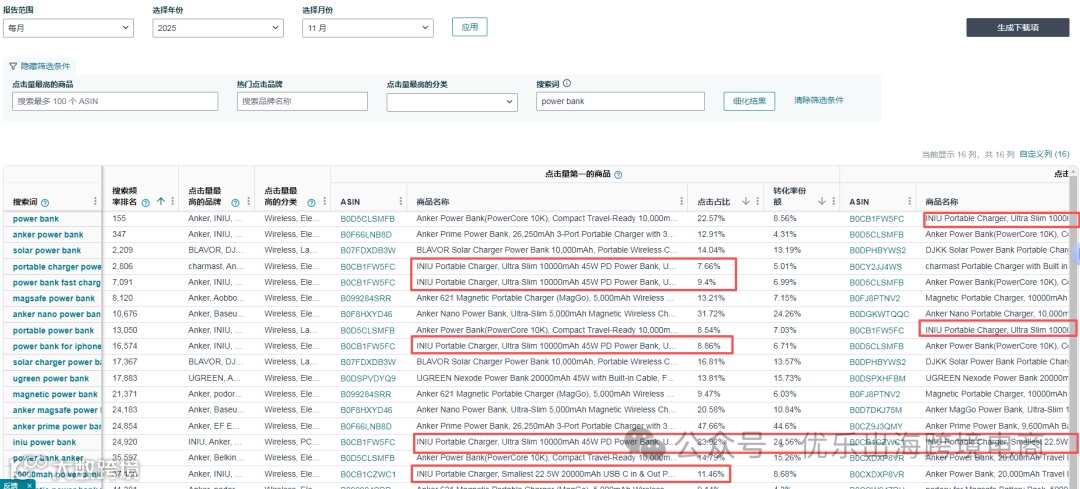Screen dimensions: 1080x489
Task: Open column menu dots for 搜索词
Action: pyautogui.click(x=95, y=202)
